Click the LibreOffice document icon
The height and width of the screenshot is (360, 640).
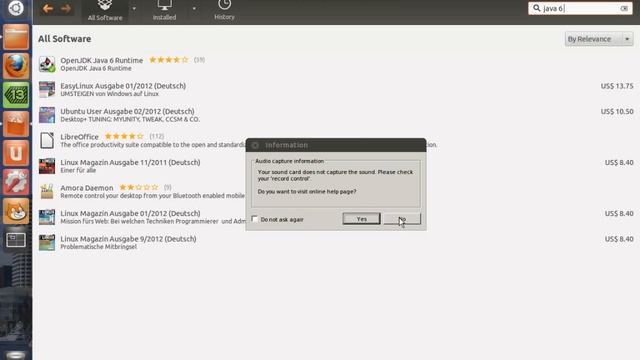(47, 140)
